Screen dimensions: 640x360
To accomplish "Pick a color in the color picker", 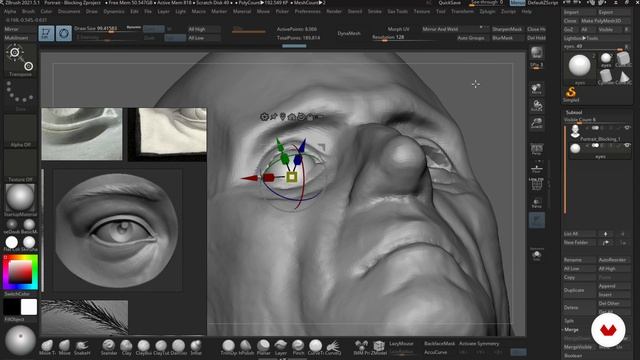I will click(x=20, y=272).
